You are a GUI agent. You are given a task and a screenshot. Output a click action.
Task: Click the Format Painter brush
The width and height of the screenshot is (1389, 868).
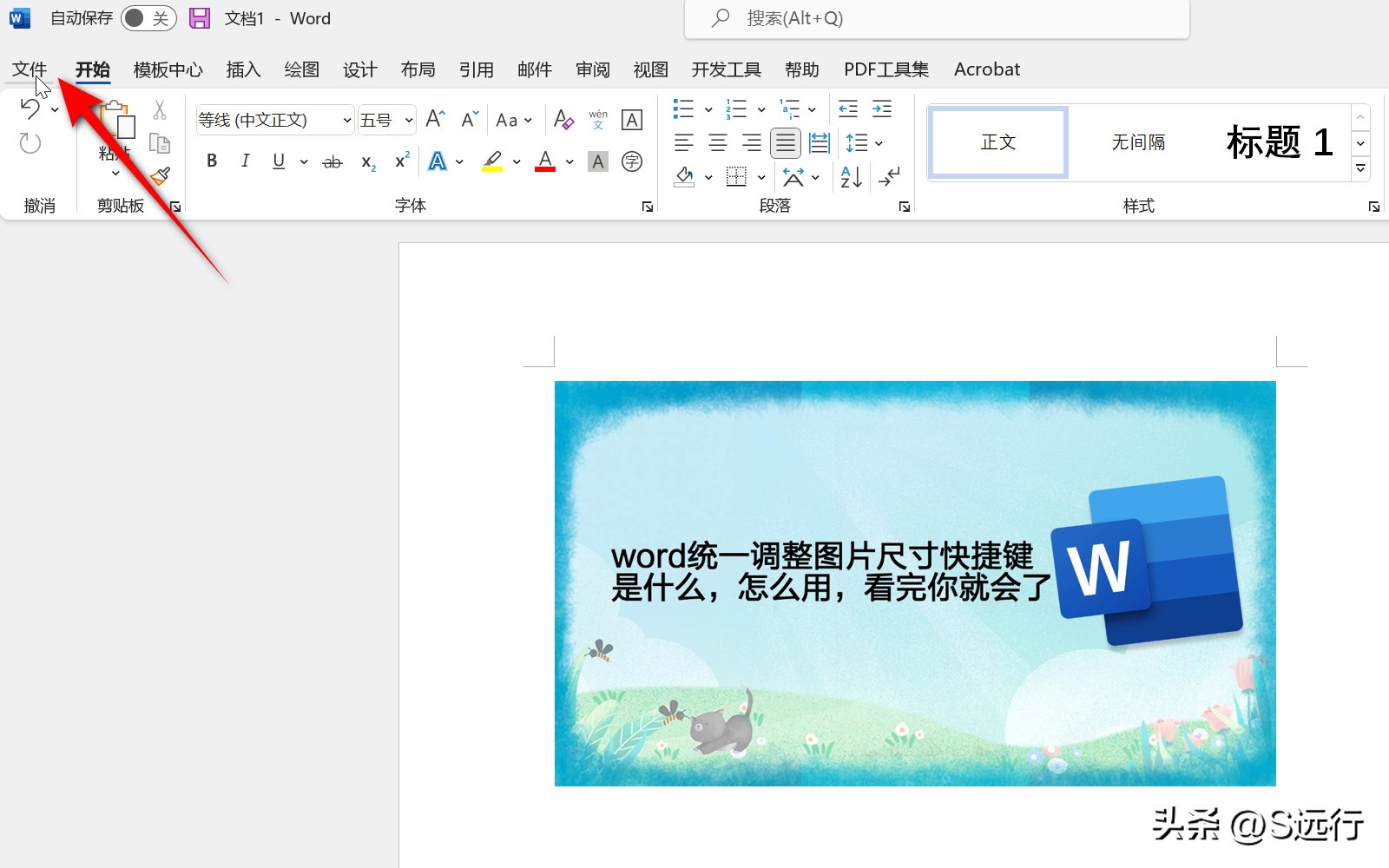[160, 176]
